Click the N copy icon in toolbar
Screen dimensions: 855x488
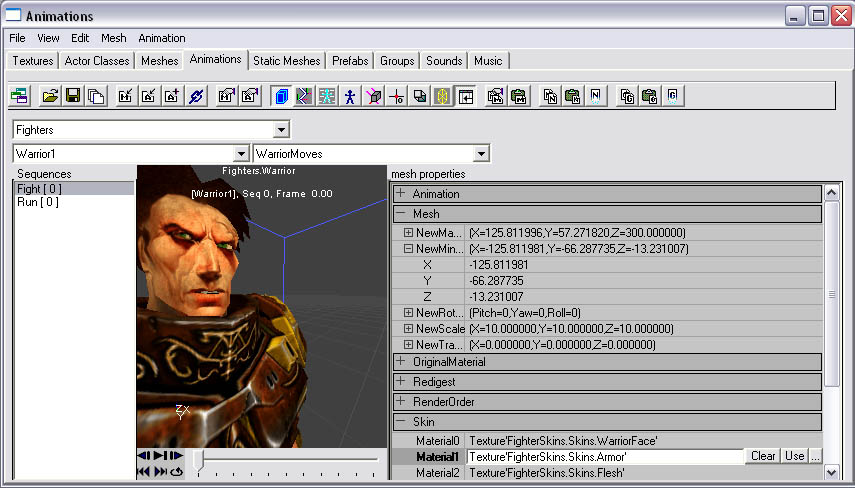549,96
